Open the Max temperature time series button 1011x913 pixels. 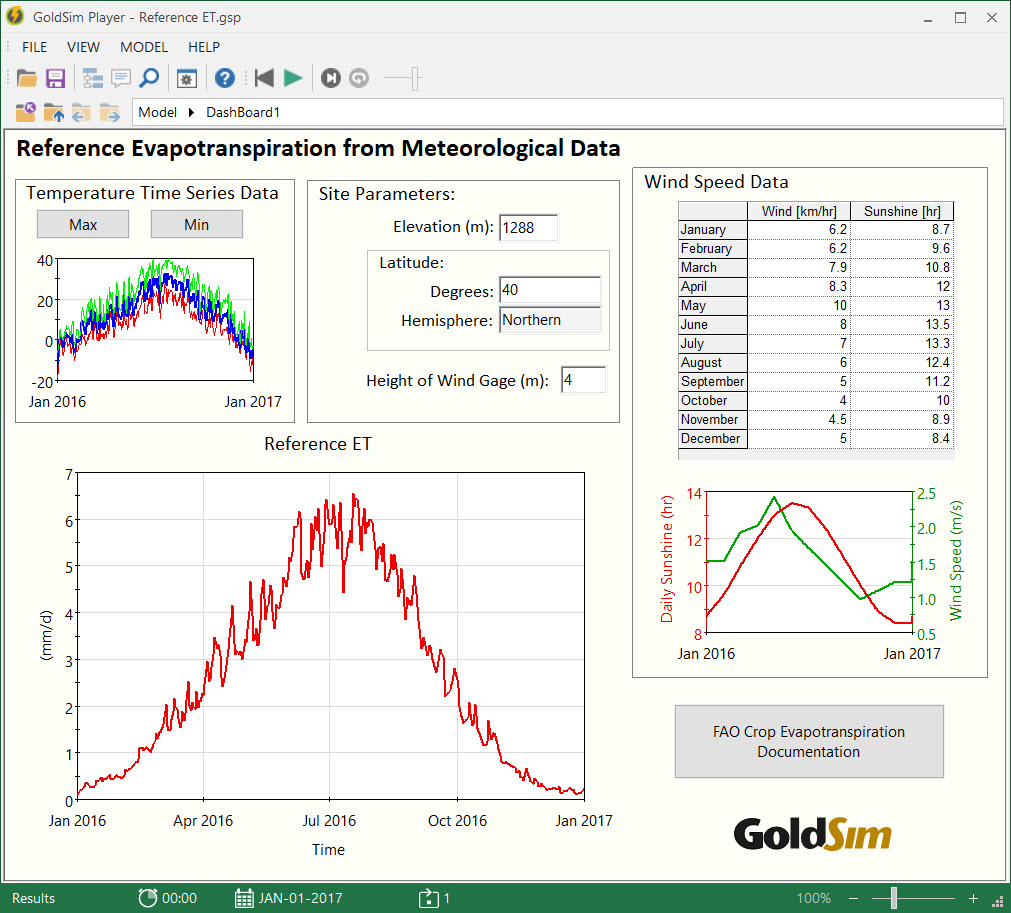coord(83,224)
